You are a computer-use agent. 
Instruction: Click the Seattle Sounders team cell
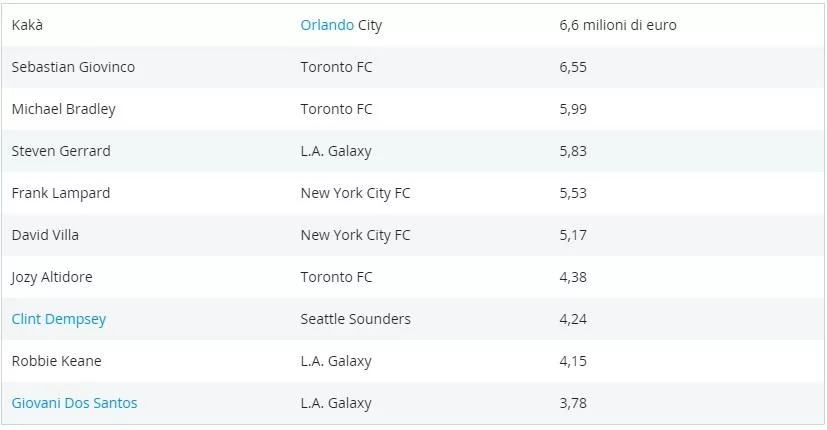click(355, 319)
